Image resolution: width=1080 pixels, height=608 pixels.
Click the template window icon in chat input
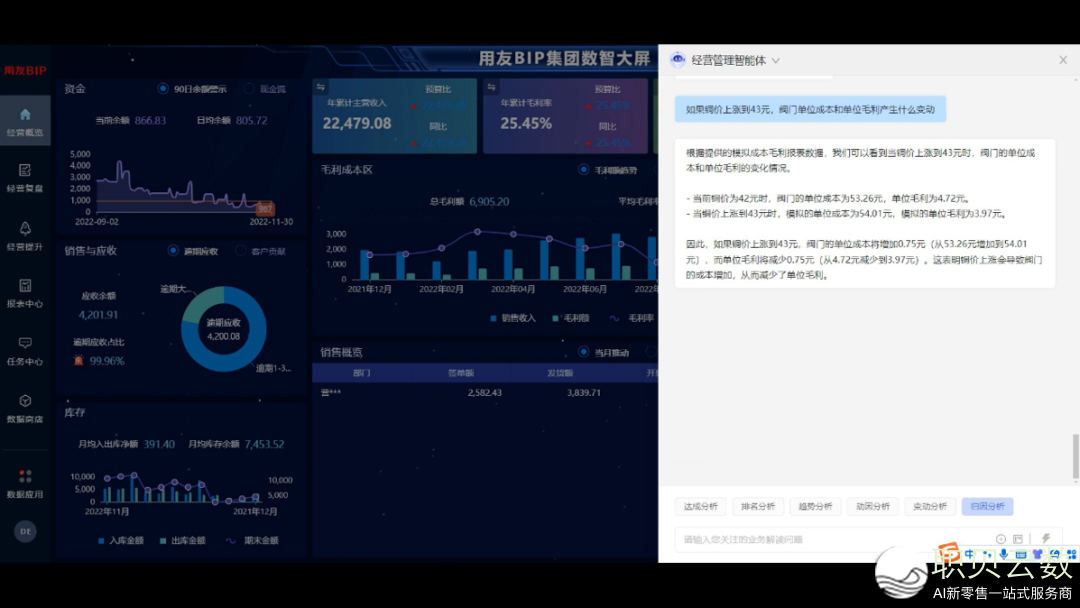[1018, 539]
